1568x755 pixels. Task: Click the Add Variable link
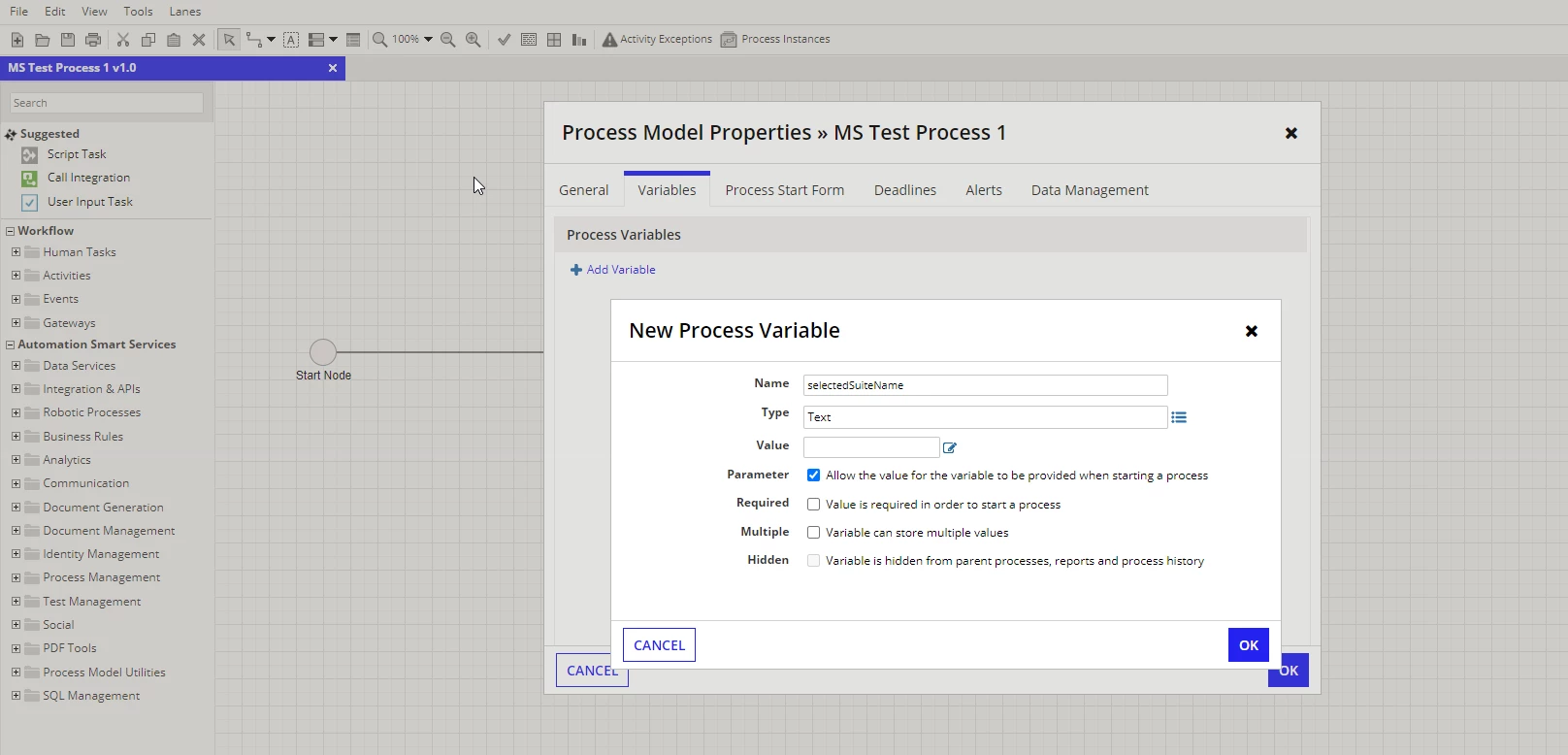click(613, 270)
